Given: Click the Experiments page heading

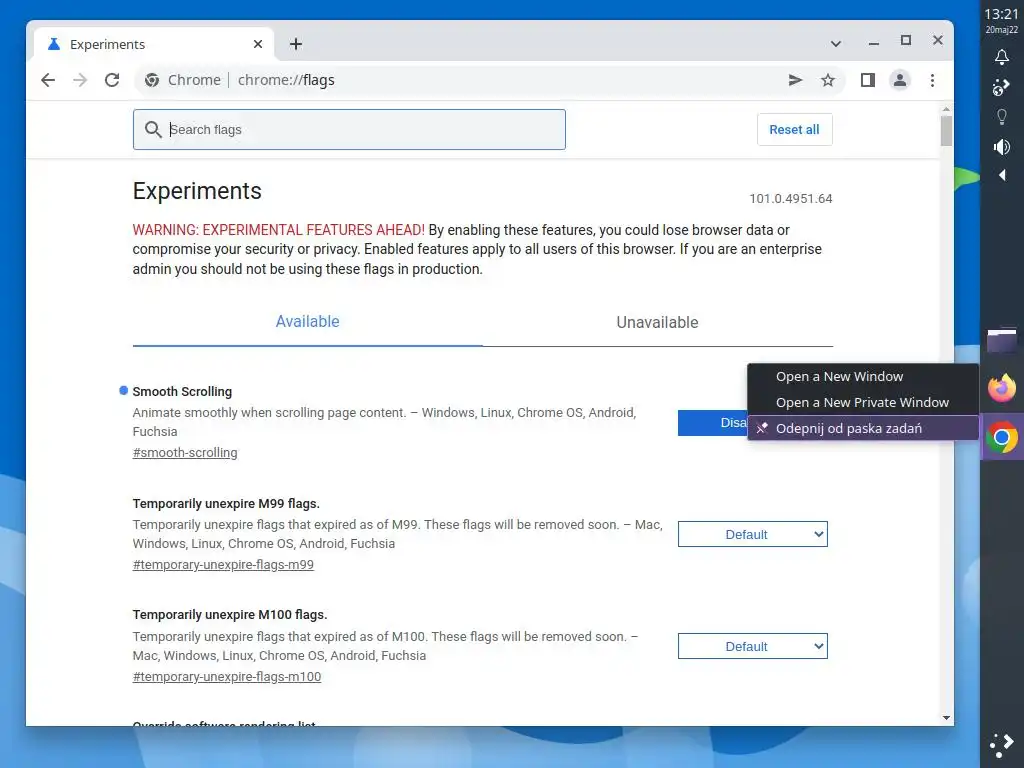Looking at the screenshot, I should click(197, 191).
